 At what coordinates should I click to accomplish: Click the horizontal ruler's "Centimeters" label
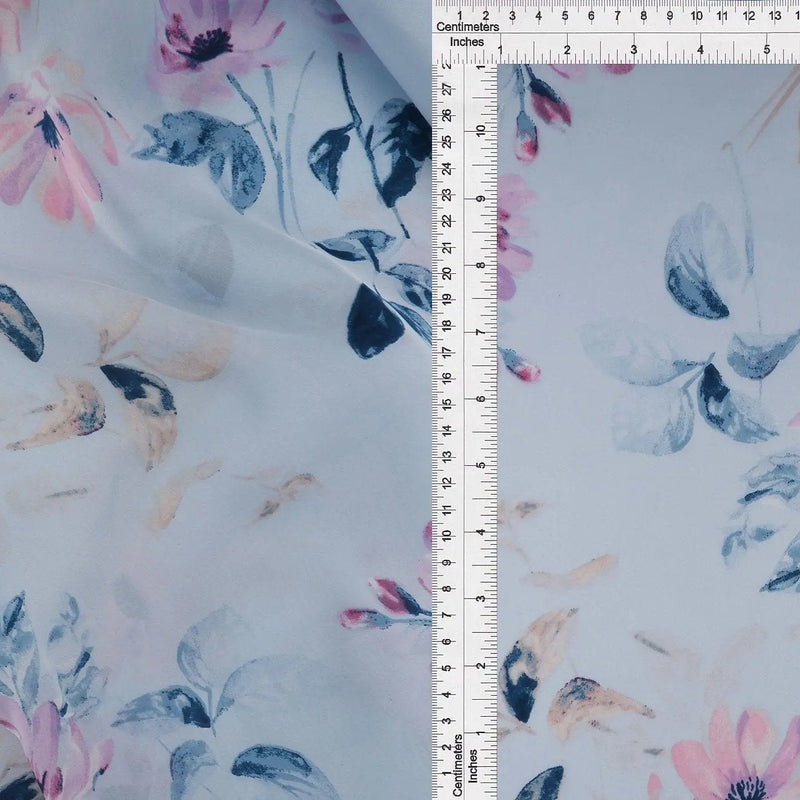coord(467,27)
